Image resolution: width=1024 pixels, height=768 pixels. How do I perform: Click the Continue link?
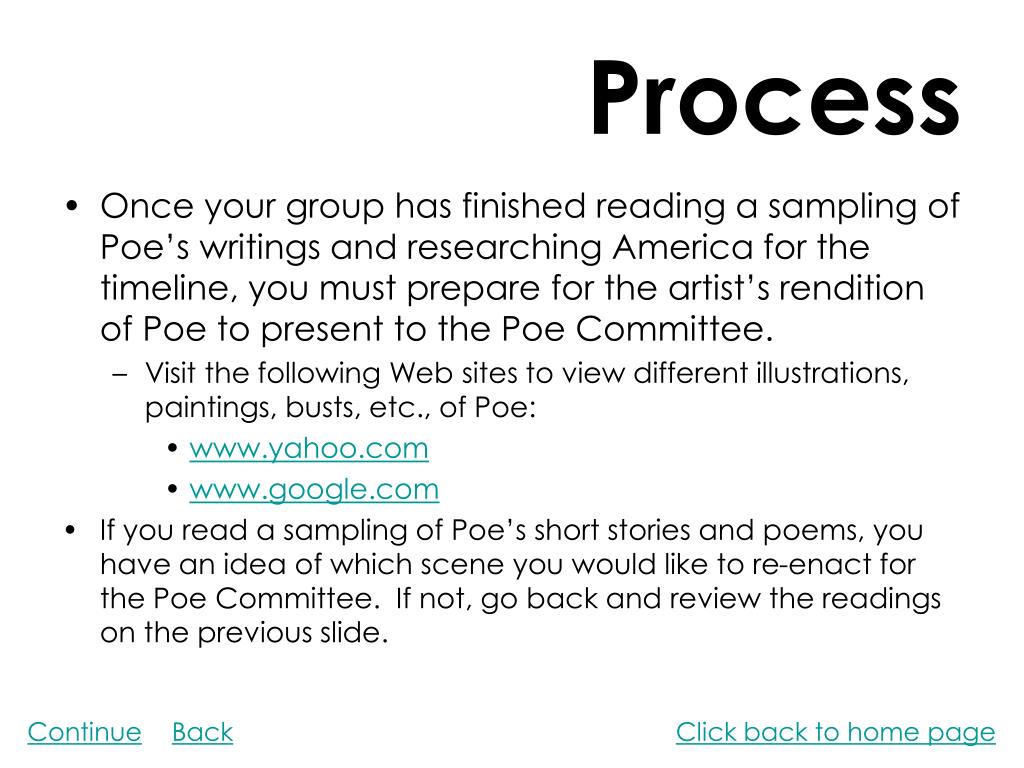84,732
